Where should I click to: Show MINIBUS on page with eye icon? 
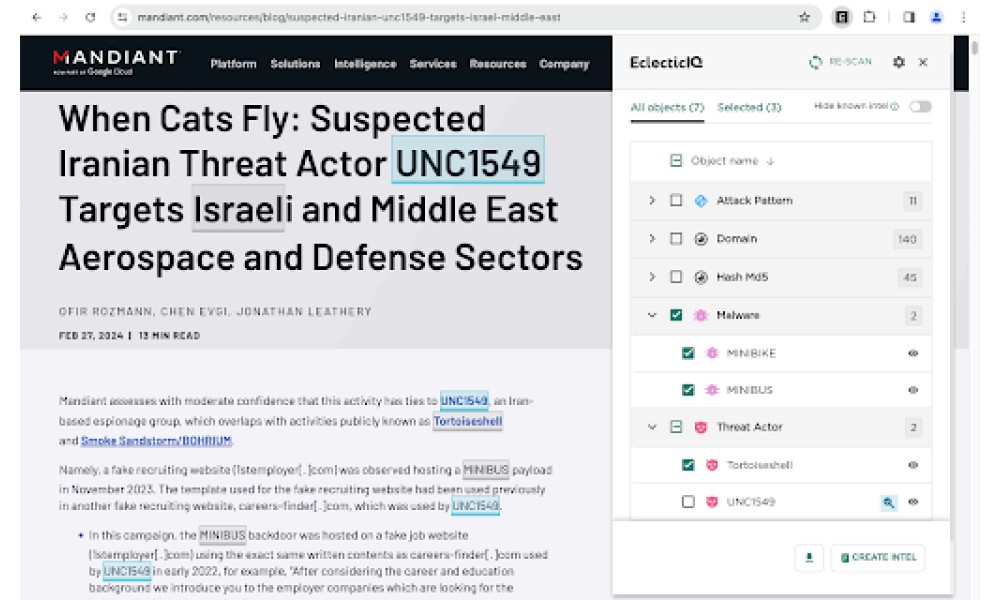click(x=913, y=390)
